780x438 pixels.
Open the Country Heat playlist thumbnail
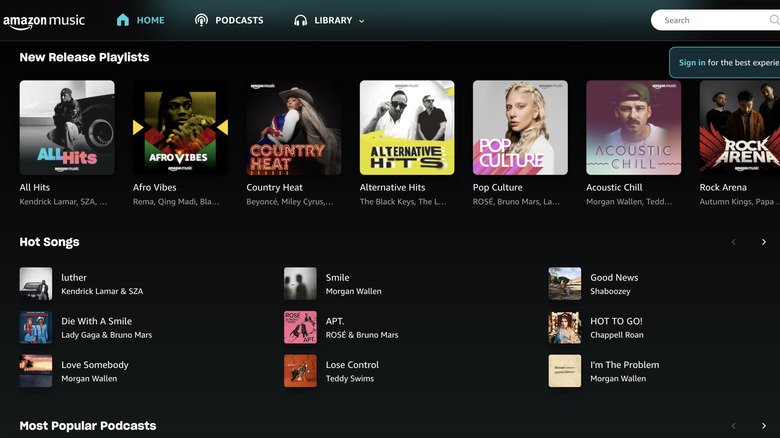click(x=294, y=128)
